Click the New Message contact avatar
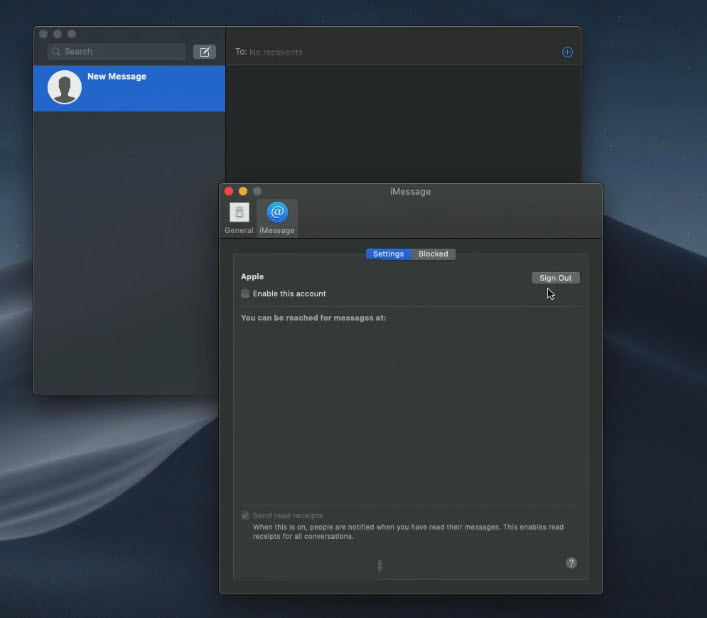The image size is (707, 618). pos(64,87)
